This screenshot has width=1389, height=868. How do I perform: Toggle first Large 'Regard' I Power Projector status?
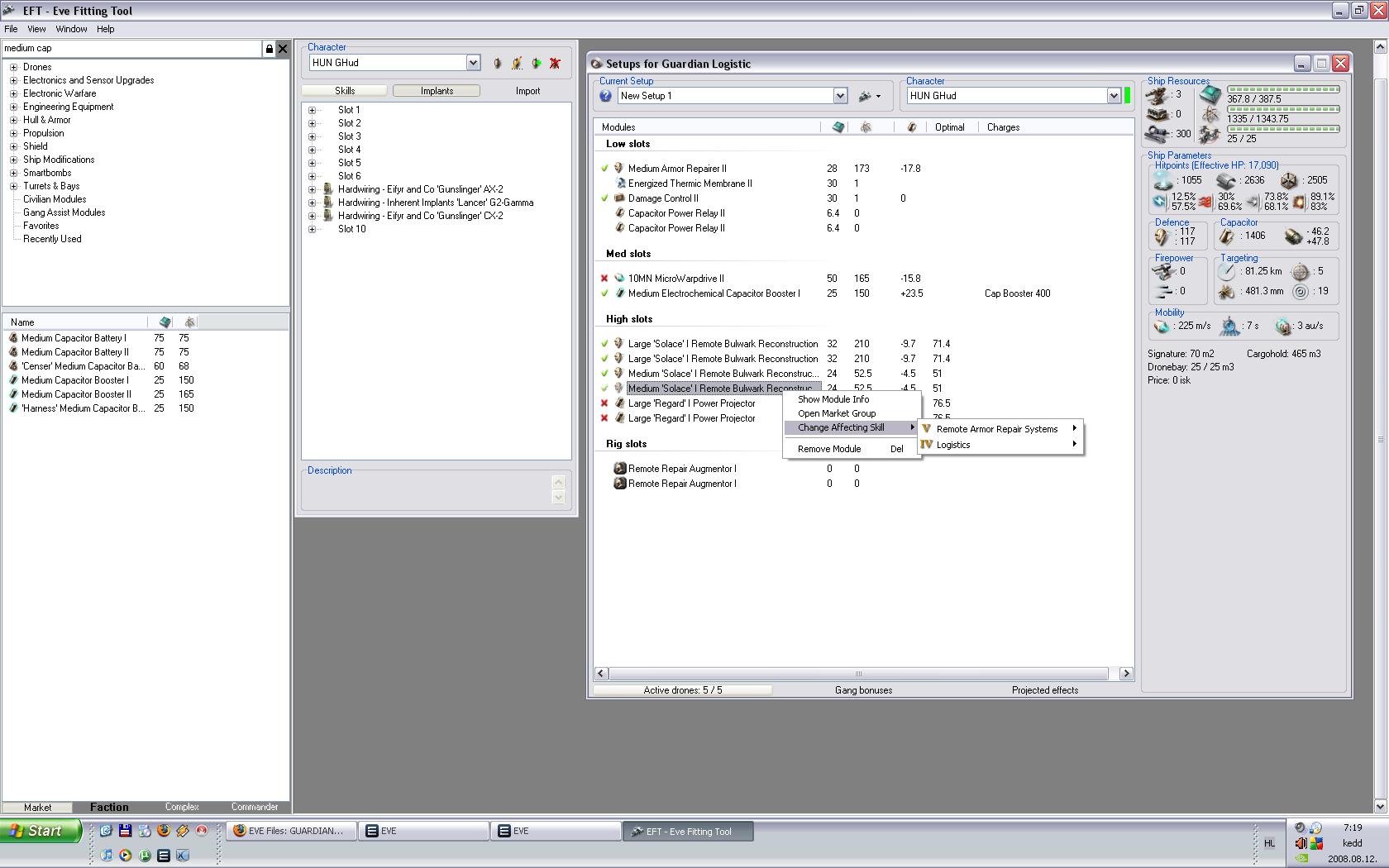coord(604,403)
